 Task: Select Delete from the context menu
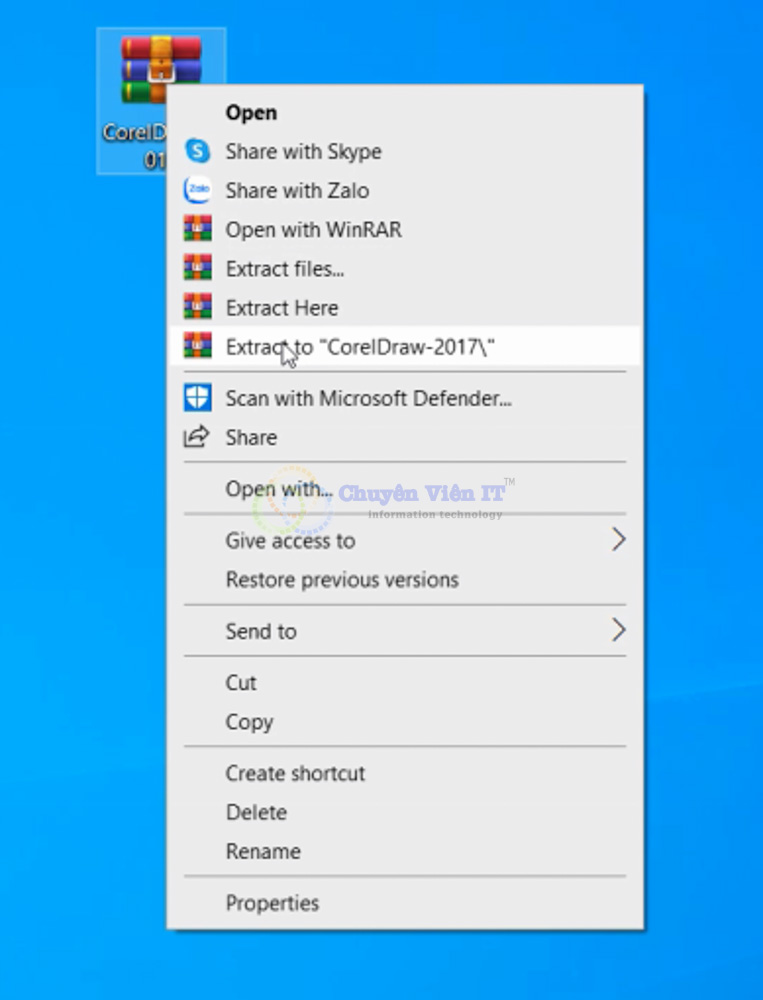pos(256,813)
